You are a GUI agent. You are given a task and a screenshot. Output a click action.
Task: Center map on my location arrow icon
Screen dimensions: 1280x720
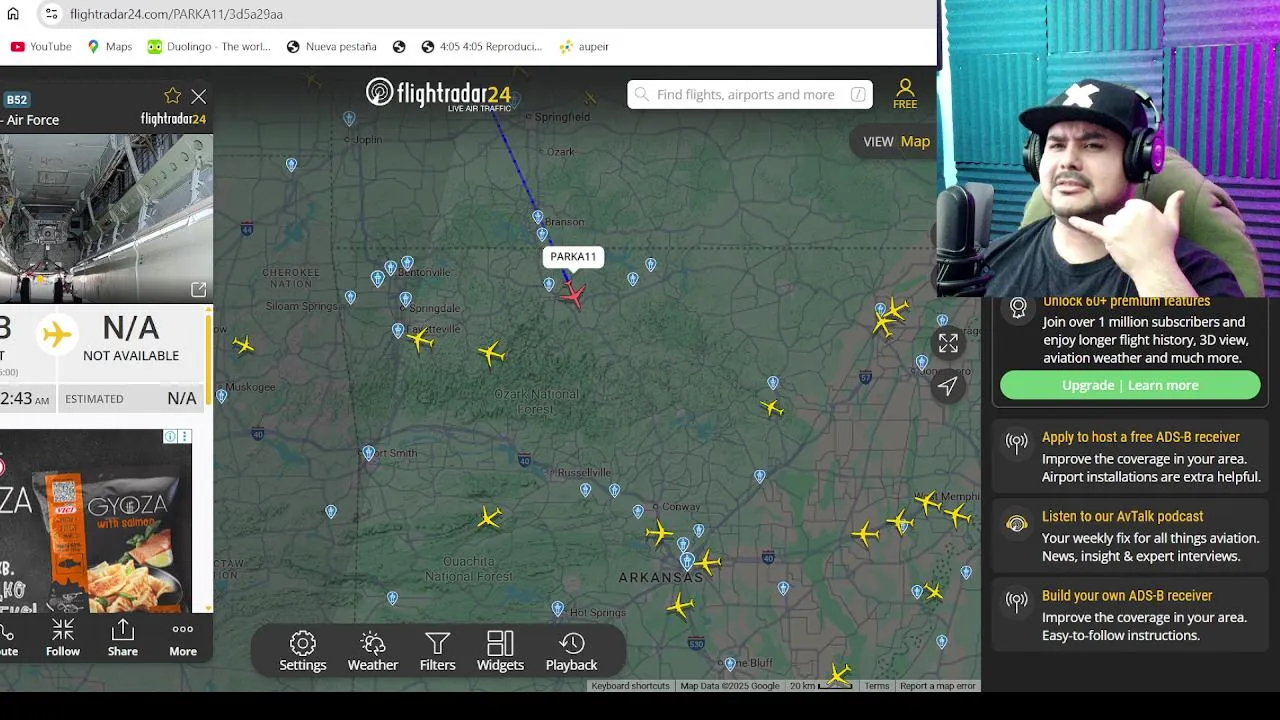948,386
